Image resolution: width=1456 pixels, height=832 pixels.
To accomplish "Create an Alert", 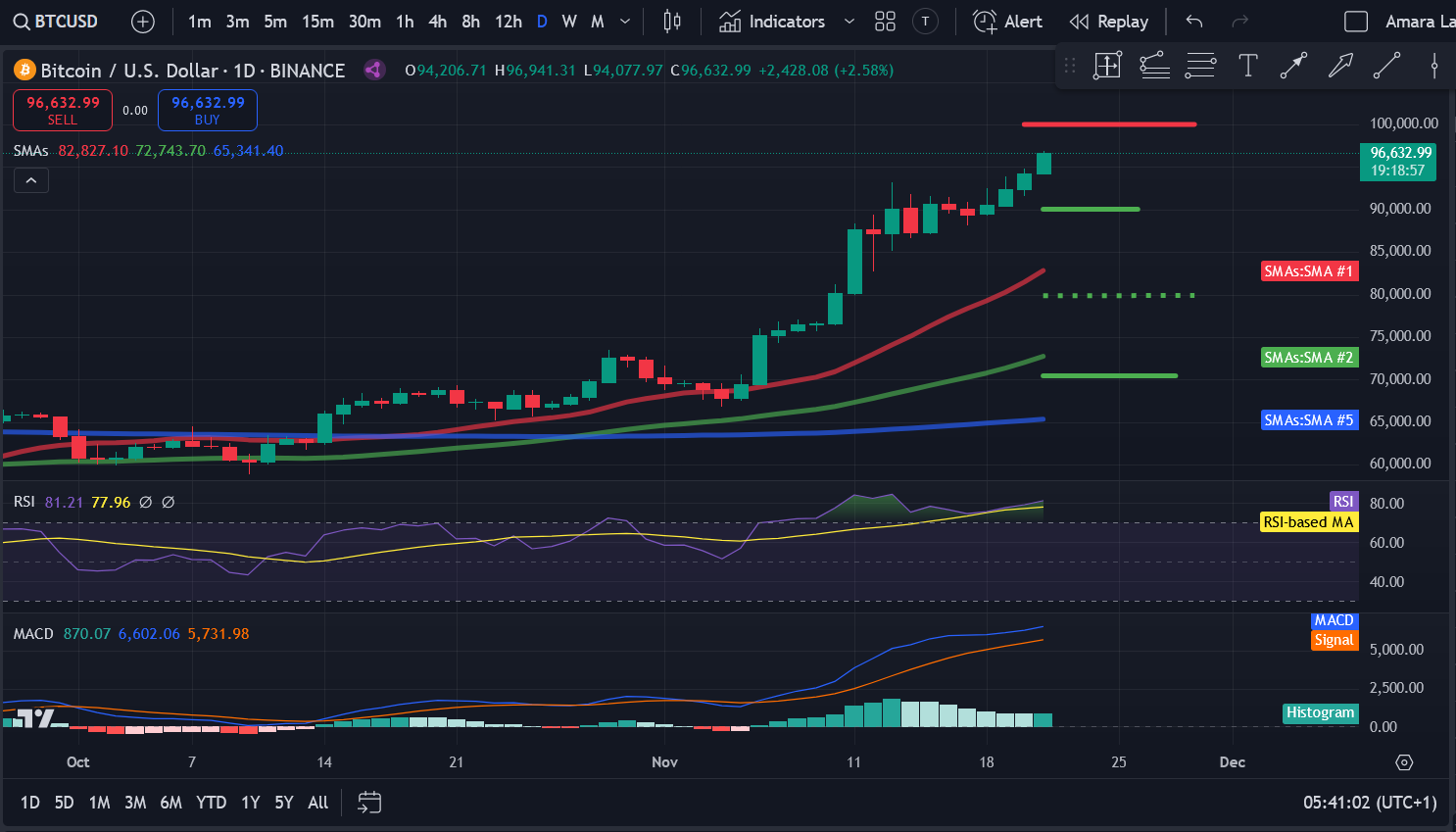I will [1008, 22].
